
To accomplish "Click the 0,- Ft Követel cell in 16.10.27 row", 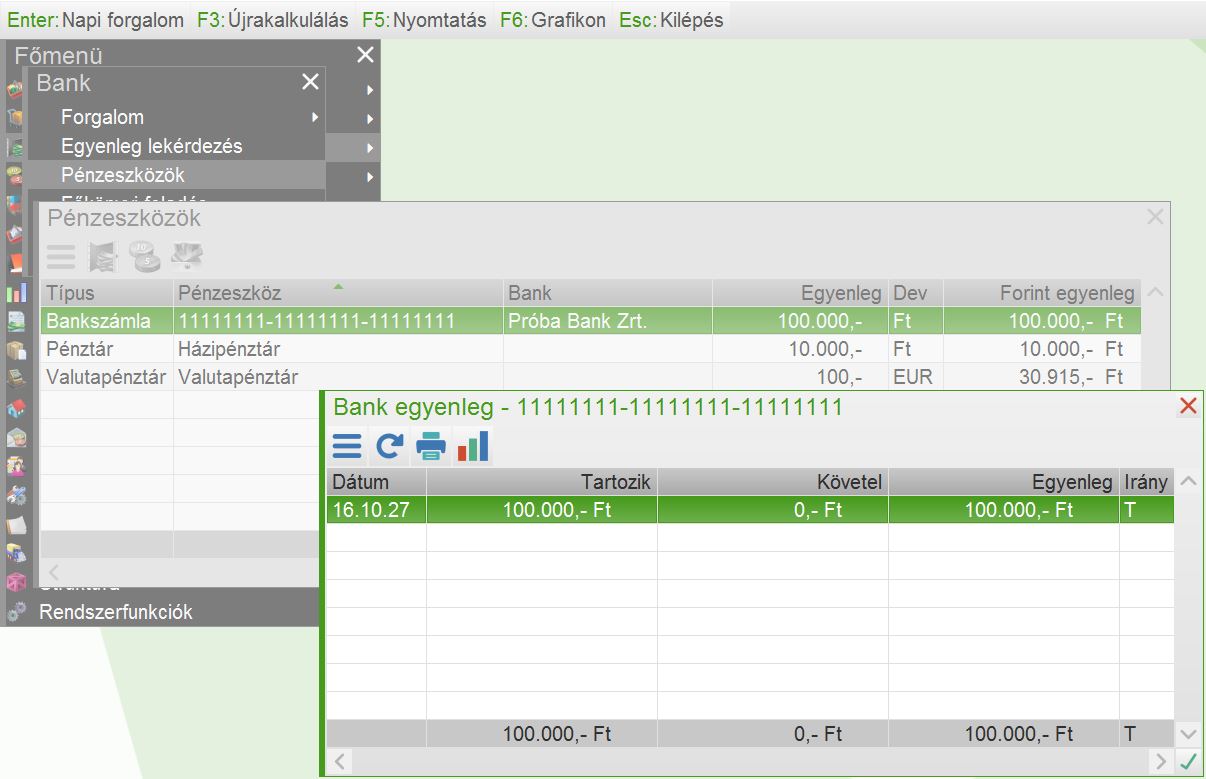I will tap(772, 510).
